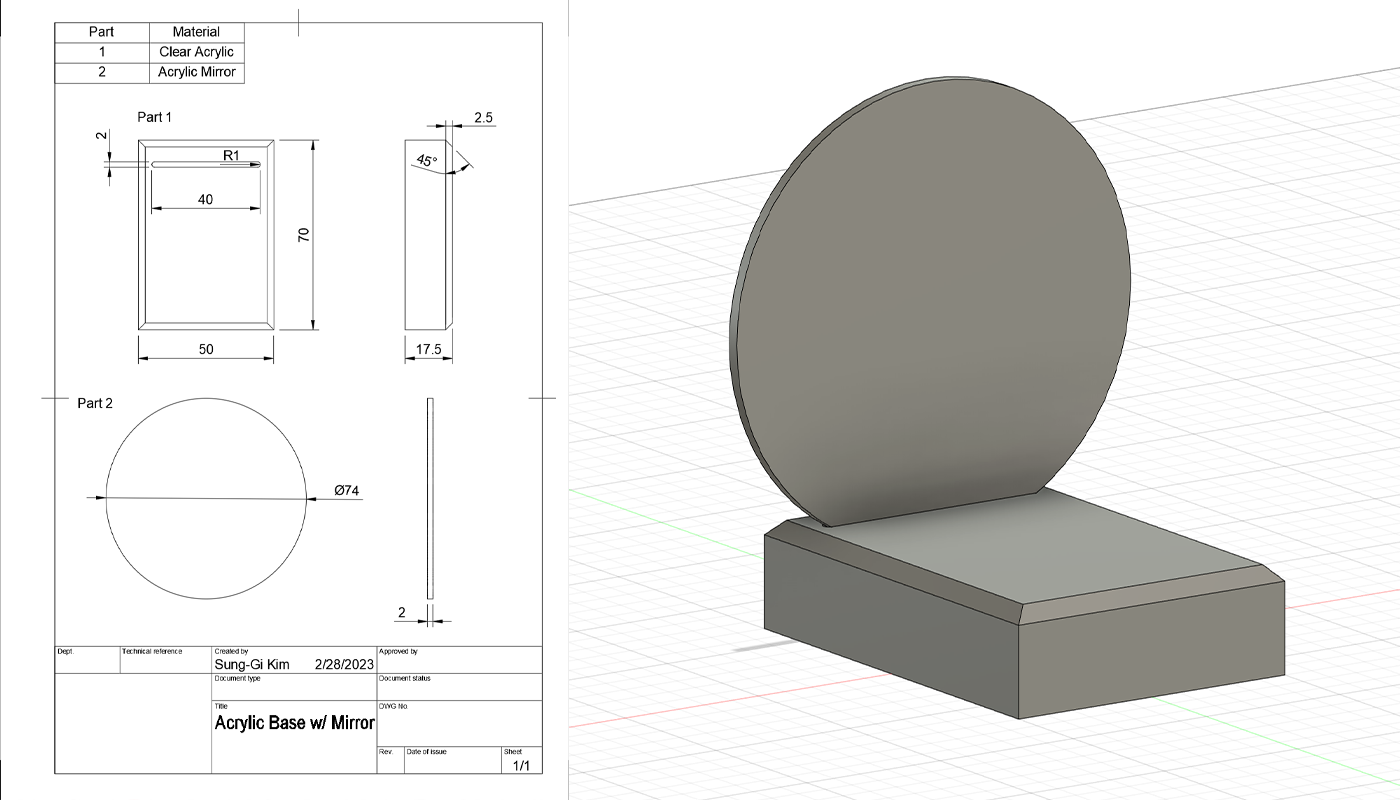The height and width of the screenshot is (800, 1400).
Task: Select the sheet number "1/1"
Action: [x=521, y=766]
